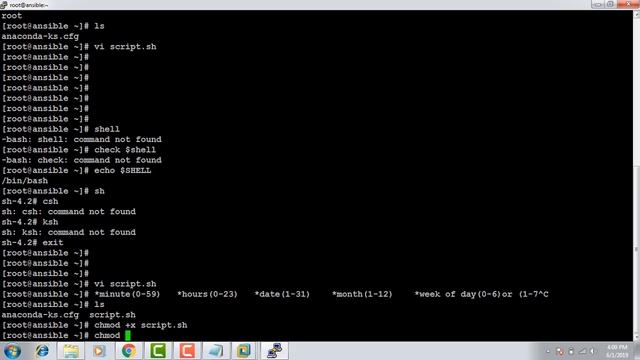Viewport: 640px width, 360px height.
Task: Launch Internet Explorer from the taskbar
Action: tap(42, 351)
